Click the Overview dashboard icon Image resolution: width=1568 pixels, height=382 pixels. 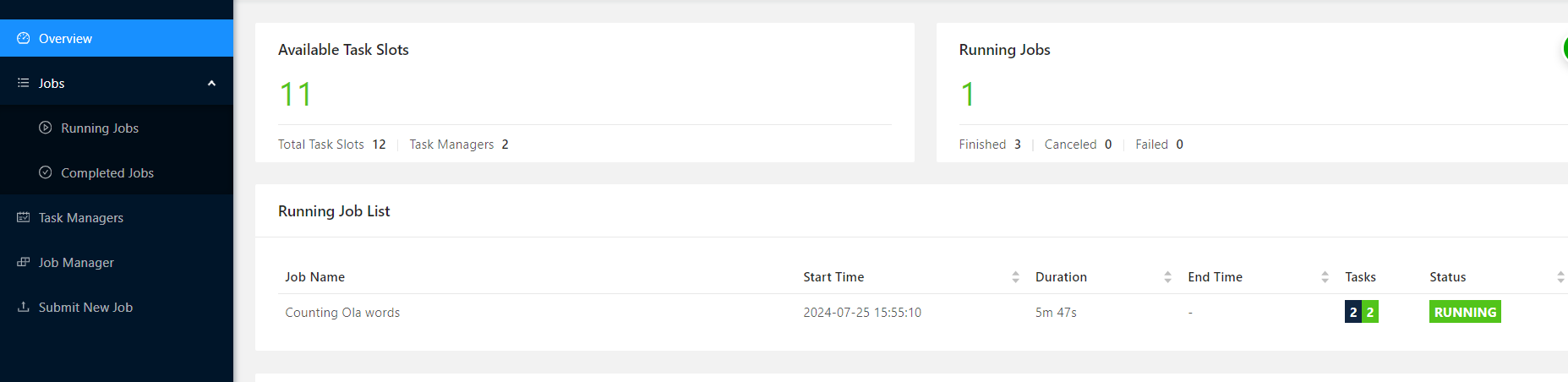click(x=24, y=38)
